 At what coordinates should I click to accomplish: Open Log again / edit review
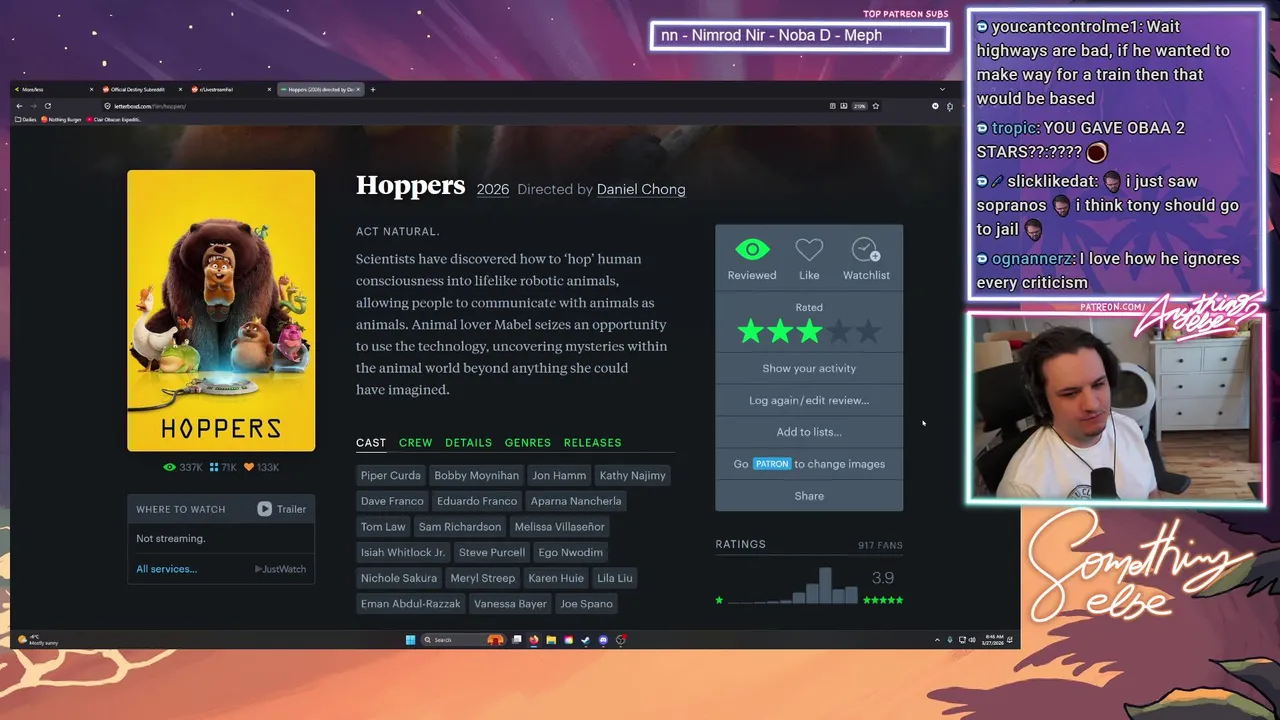click(809, 400)
